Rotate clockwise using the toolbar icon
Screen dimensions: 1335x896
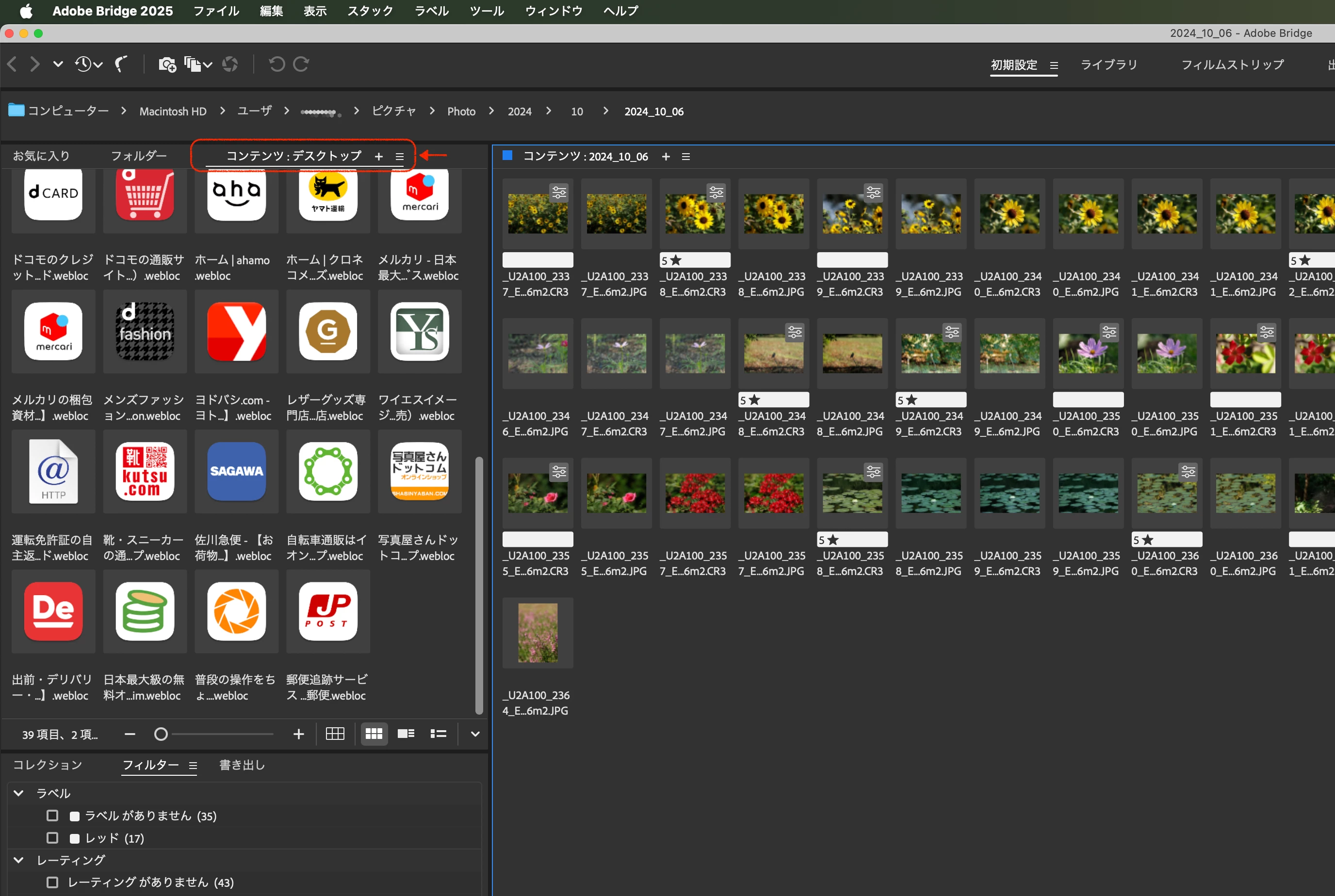[301, 64]
